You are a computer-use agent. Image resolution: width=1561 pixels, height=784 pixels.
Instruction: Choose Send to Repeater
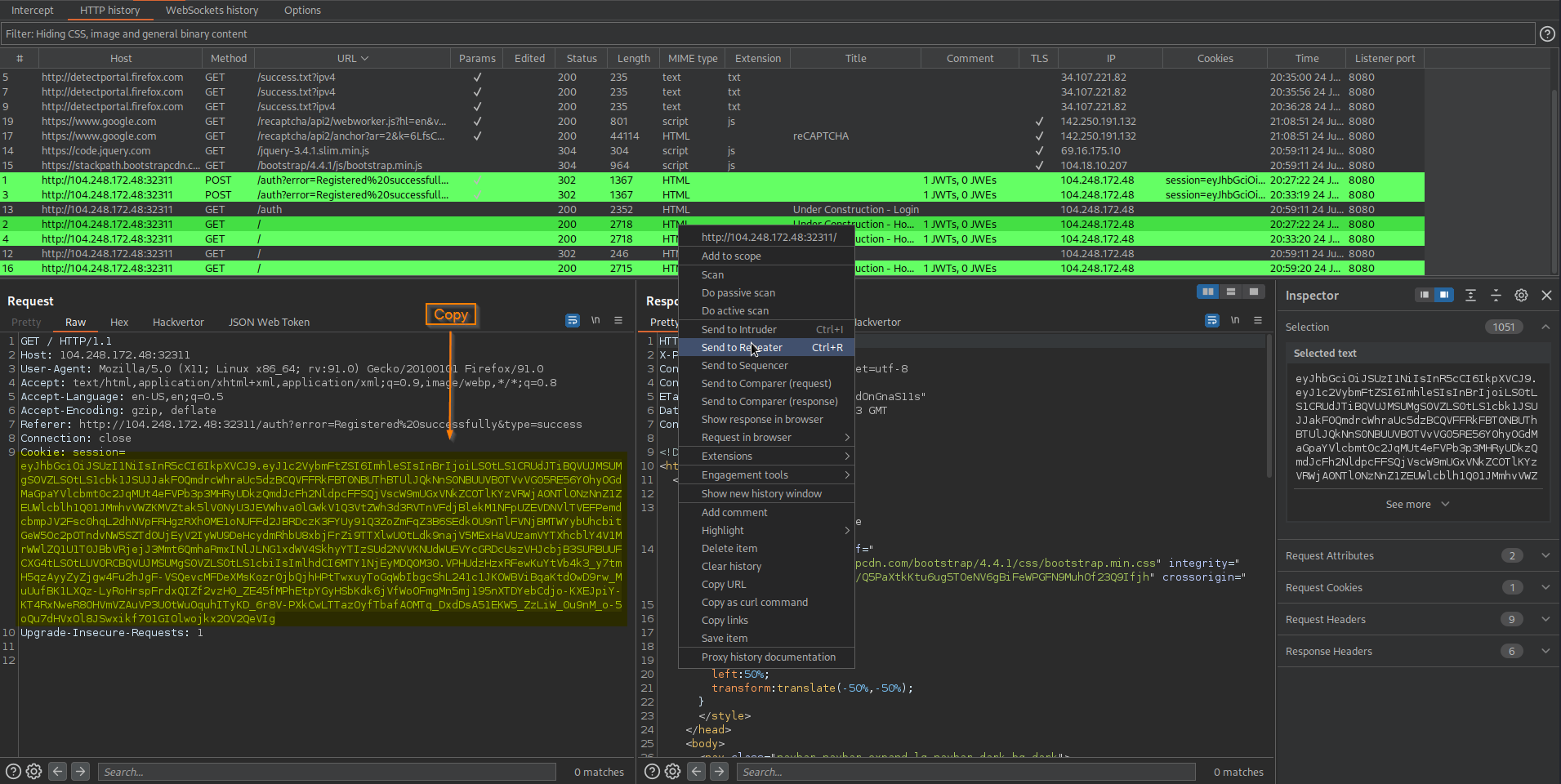pyautogui.click(x=766, y=347)
